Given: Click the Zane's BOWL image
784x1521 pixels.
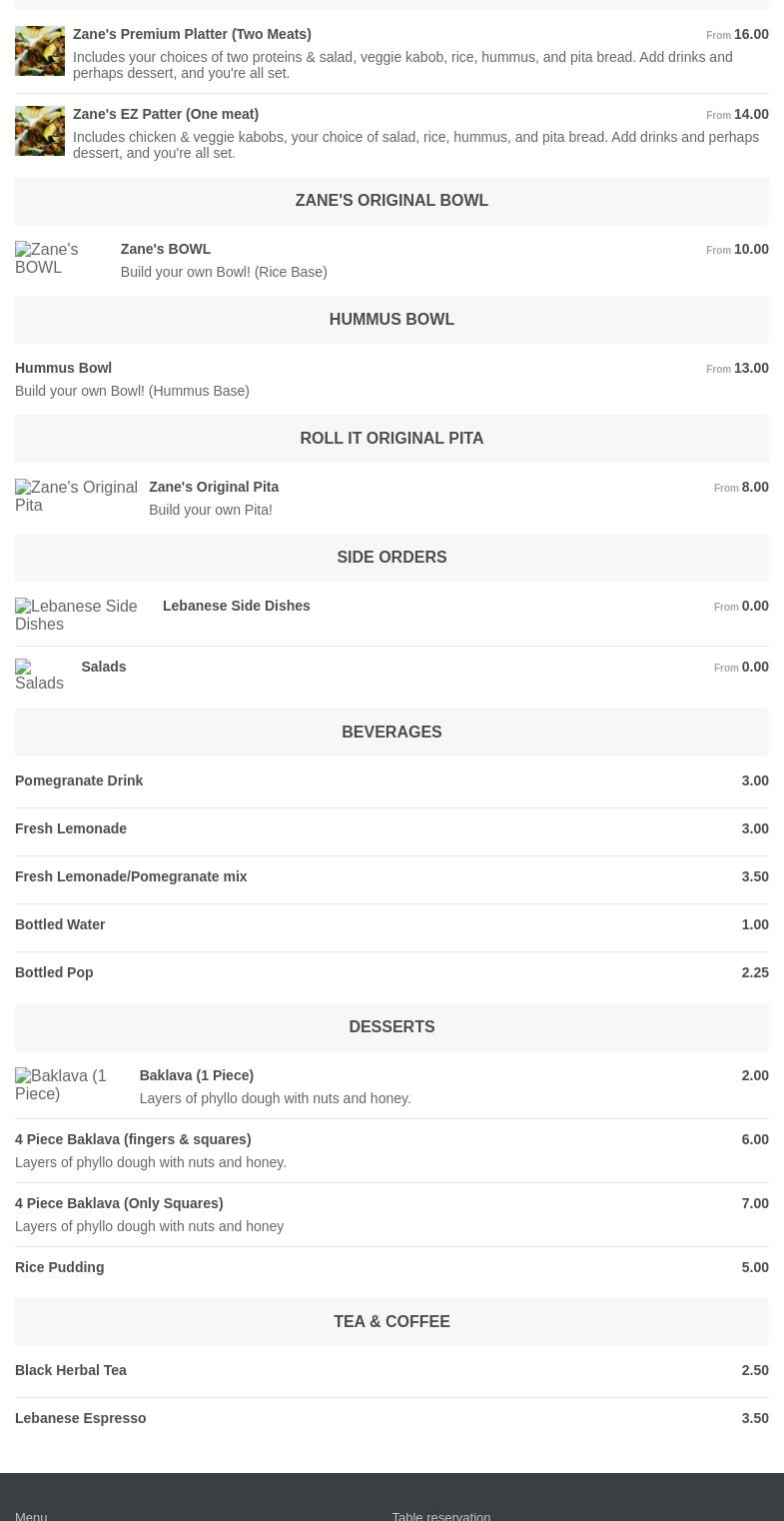Looking at the screenshot, I should click(60, 259).
